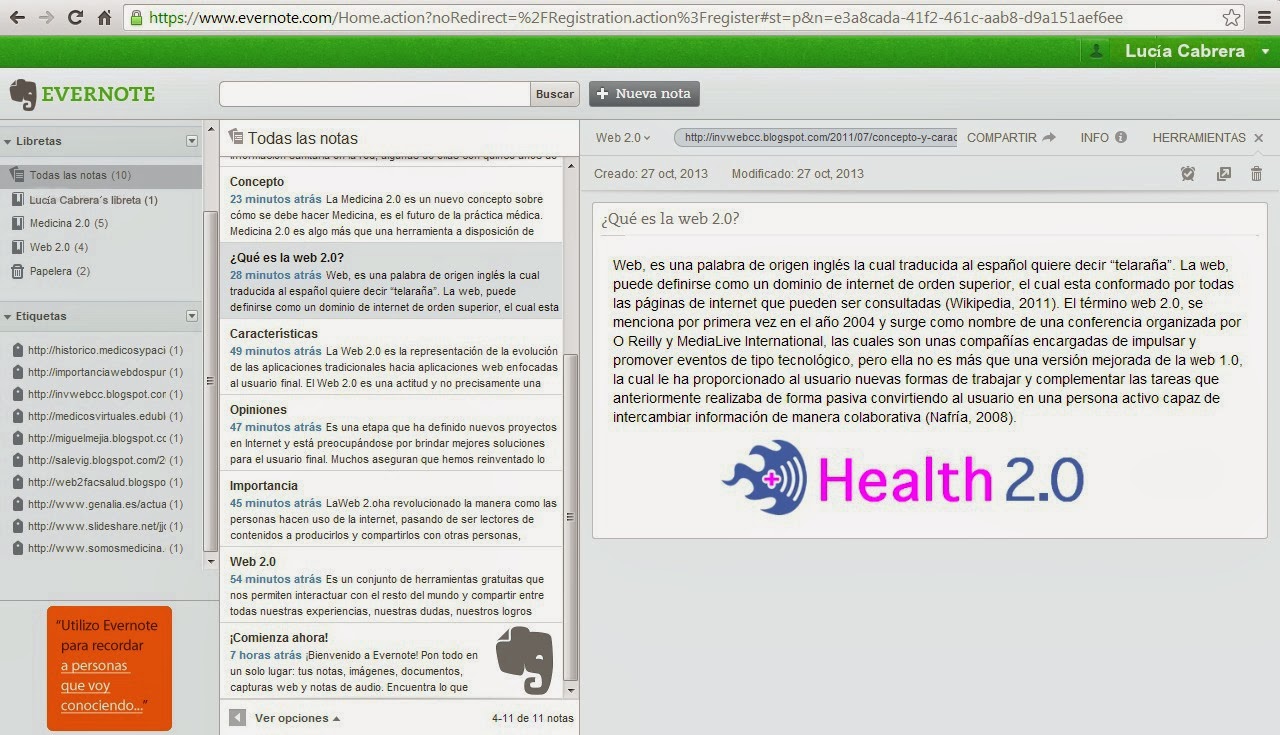The image size is (1280, 735).
Task: Click the note title ¿Qué es la web 2.0?
Action: [x=671, y=219]
